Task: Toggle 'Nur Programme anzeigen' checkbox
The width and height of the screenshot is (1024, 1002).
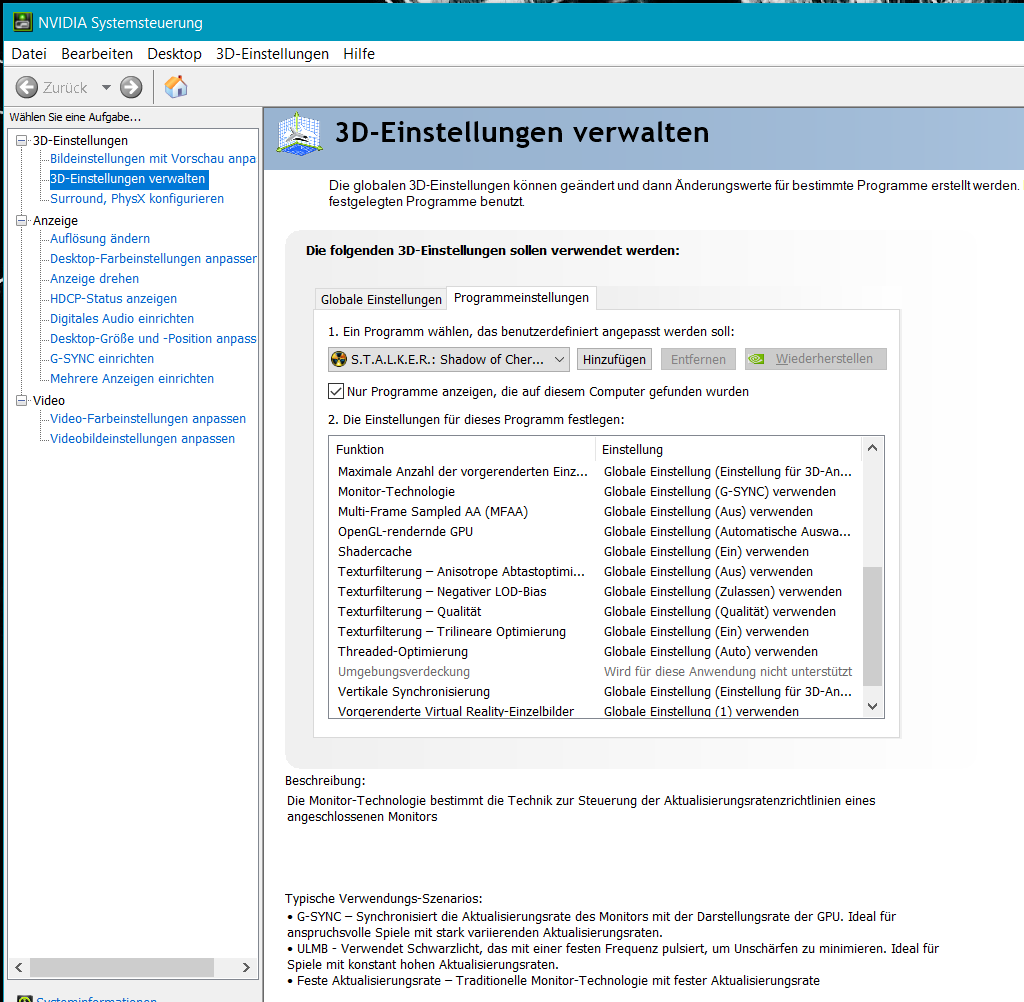Action: coord(336,391)
